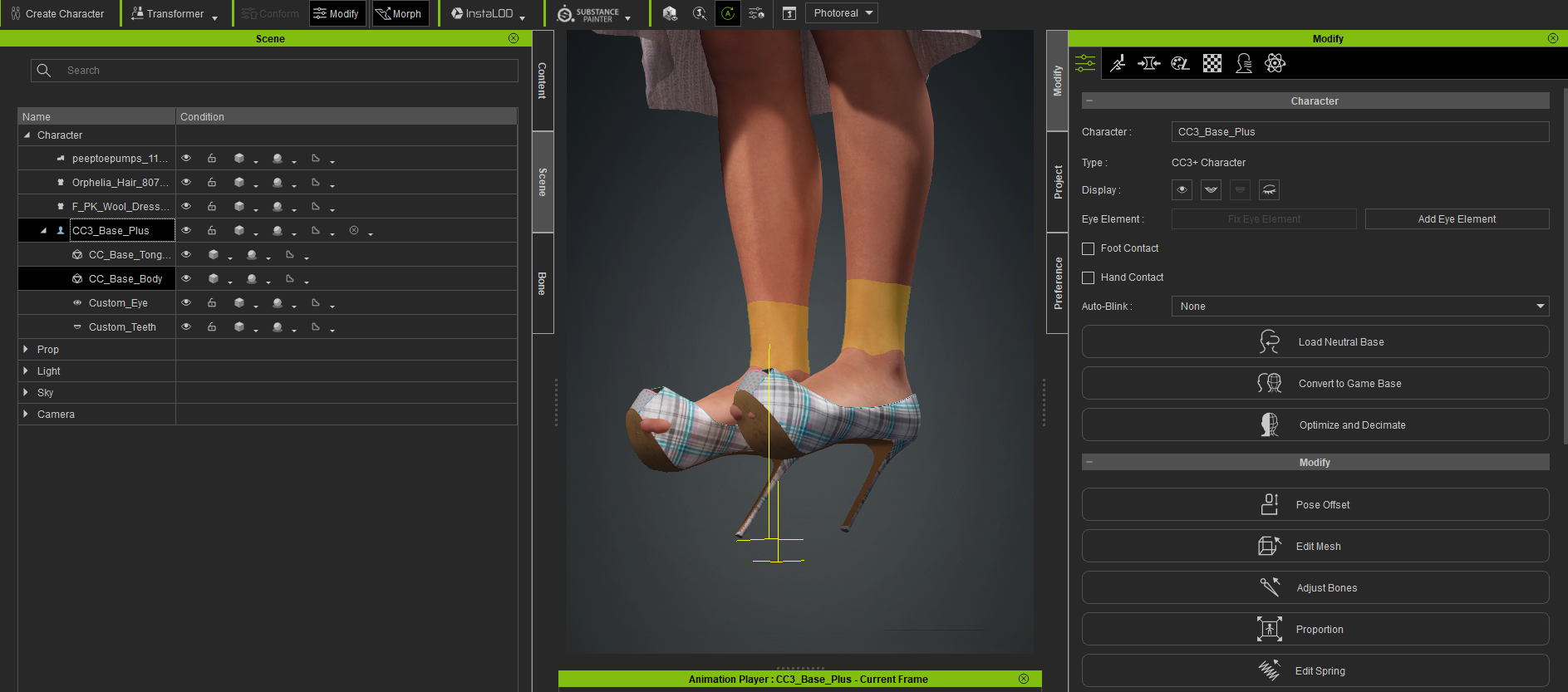Click the Create Character toolbar item
Viewport: 1568px width, 692px height.
coord(57,13)
